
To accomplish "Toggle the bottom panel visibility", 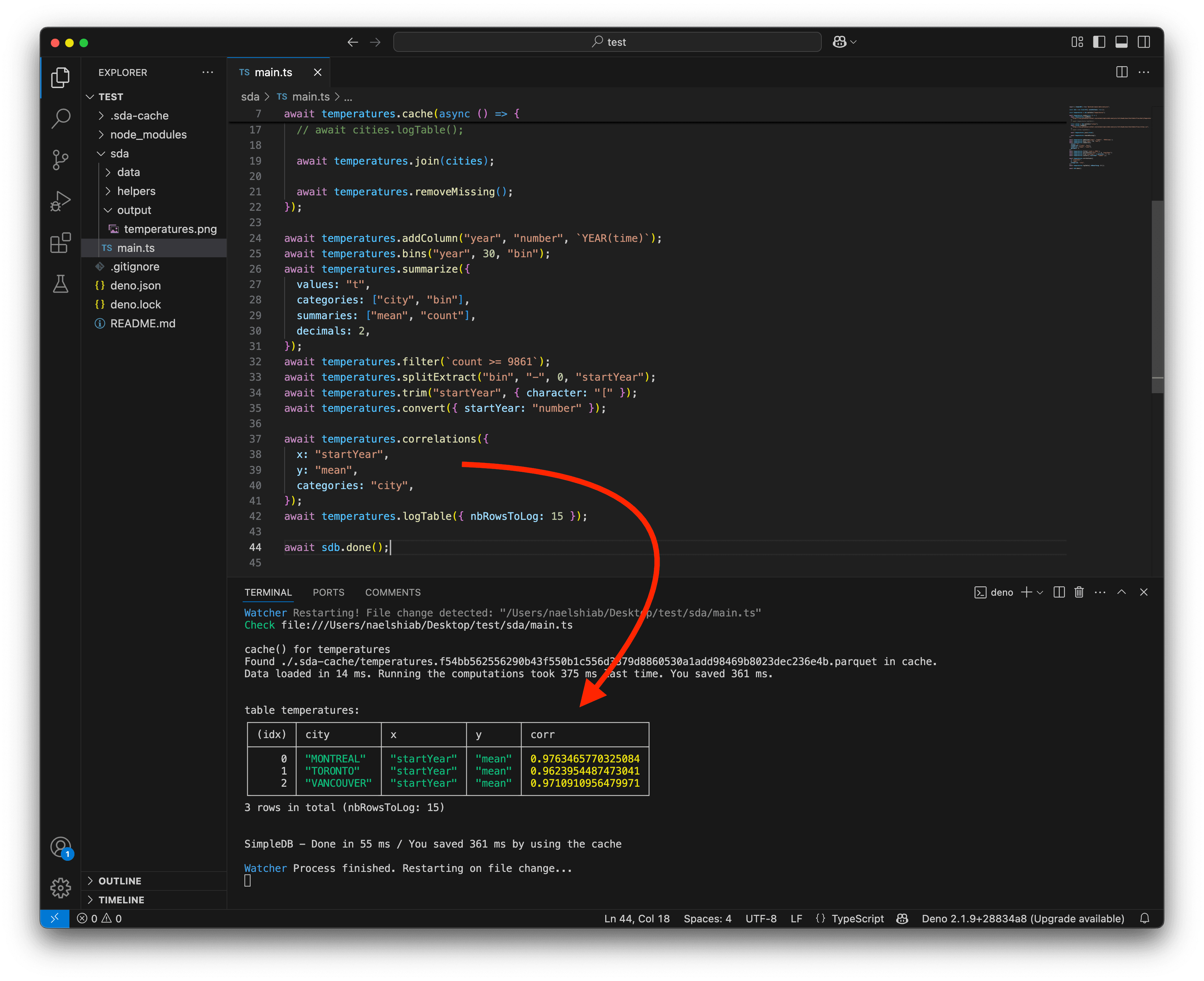I will (1121, 42).
